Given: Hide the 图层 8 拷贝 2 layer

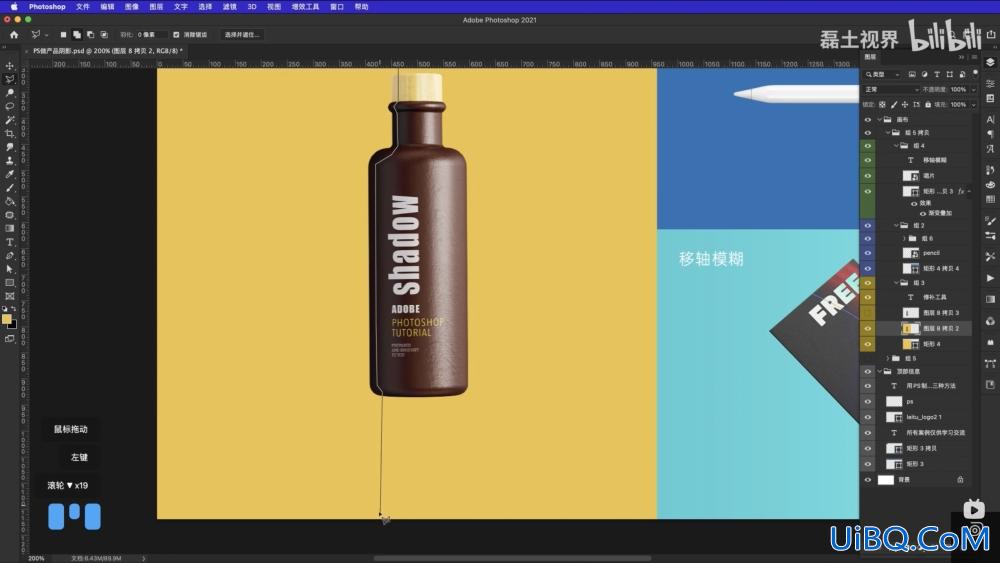Looking at the screenshot, I should pos(867,328).
